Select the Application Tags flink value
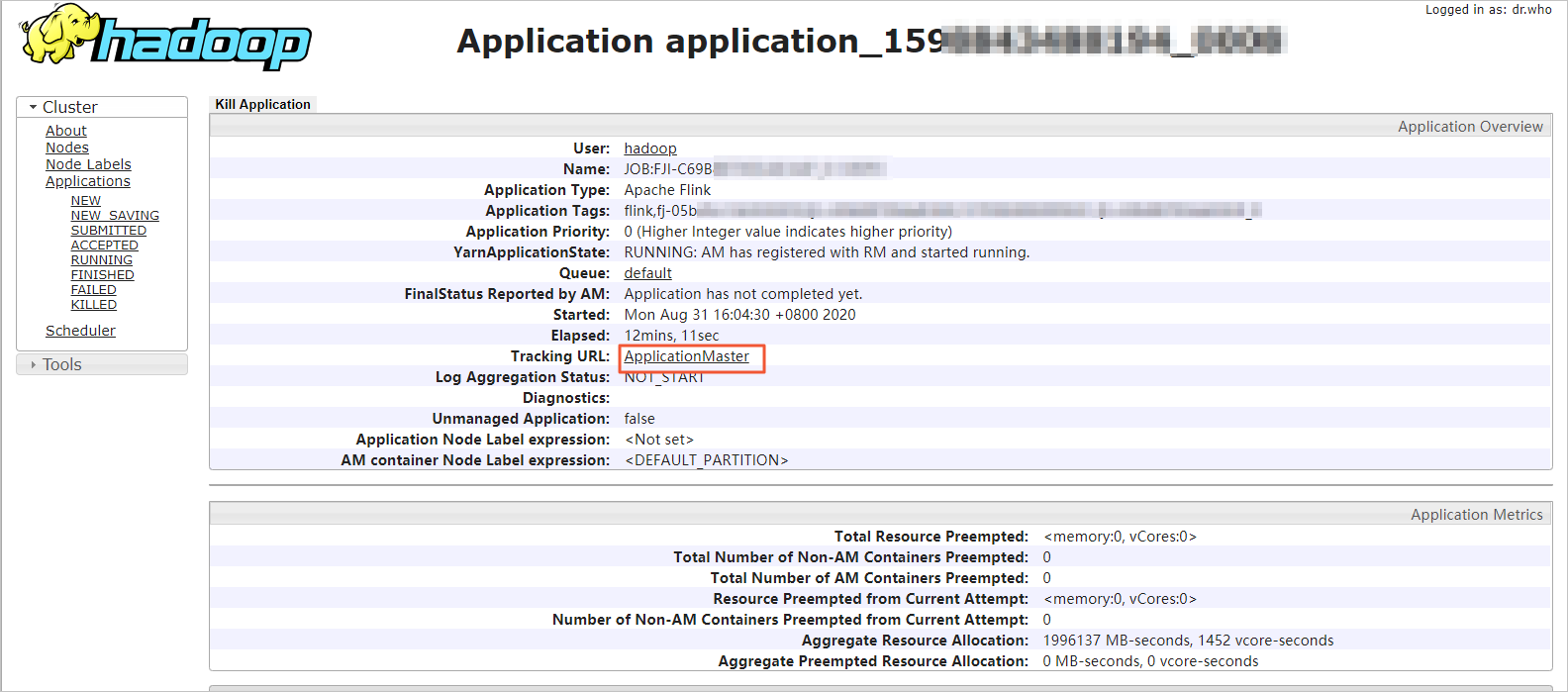Viewport: 1568px width, 692px height. [x=942, y=211]
